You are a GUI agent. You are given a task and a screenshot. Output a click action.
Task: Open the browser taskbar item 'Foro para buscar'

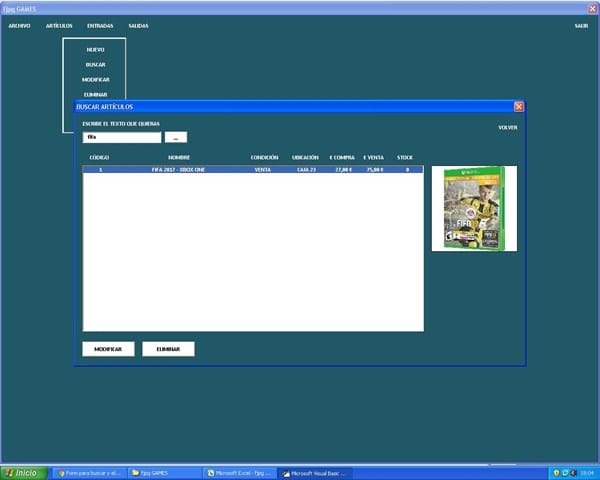click(x=87, y=472)
